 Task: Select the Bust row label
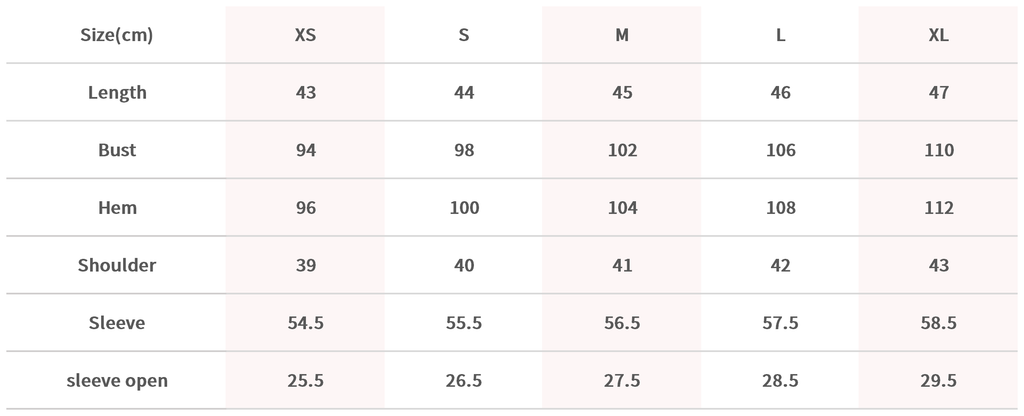click(117, 151)
